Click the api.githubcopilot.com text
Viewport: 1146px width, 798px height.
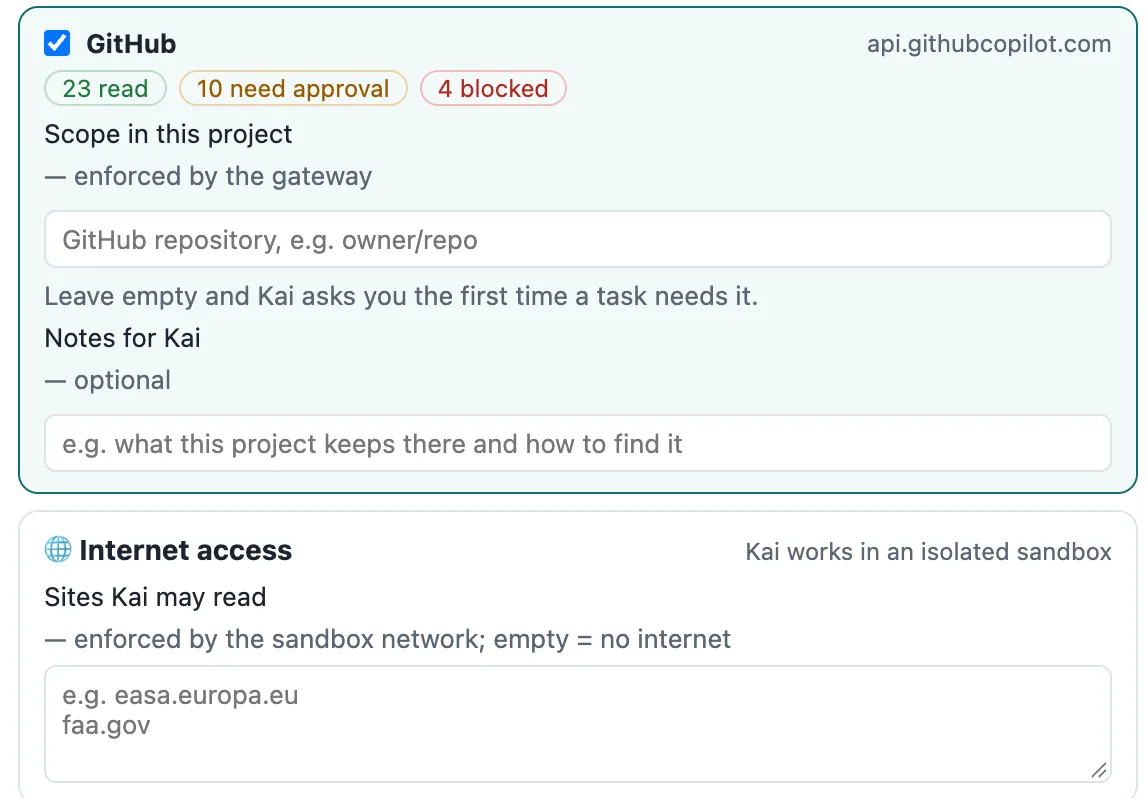pos(989,44)
